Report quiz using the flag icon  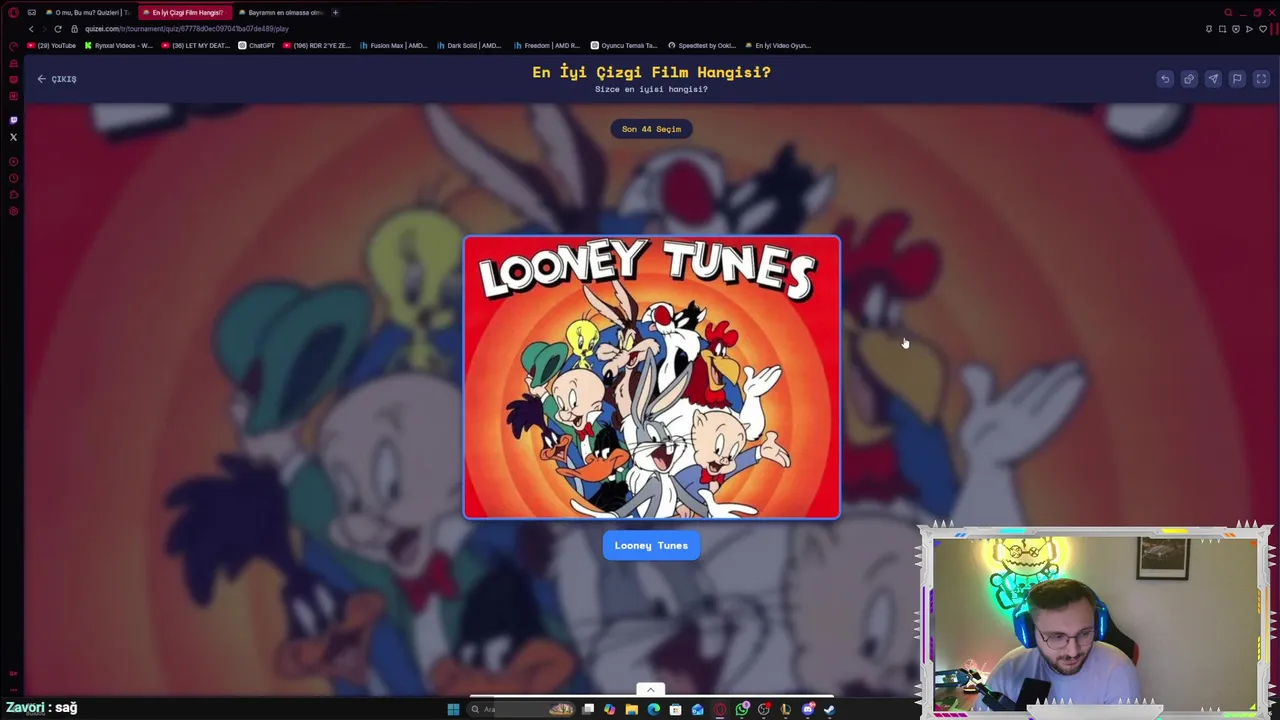[x=1237, y=79]
